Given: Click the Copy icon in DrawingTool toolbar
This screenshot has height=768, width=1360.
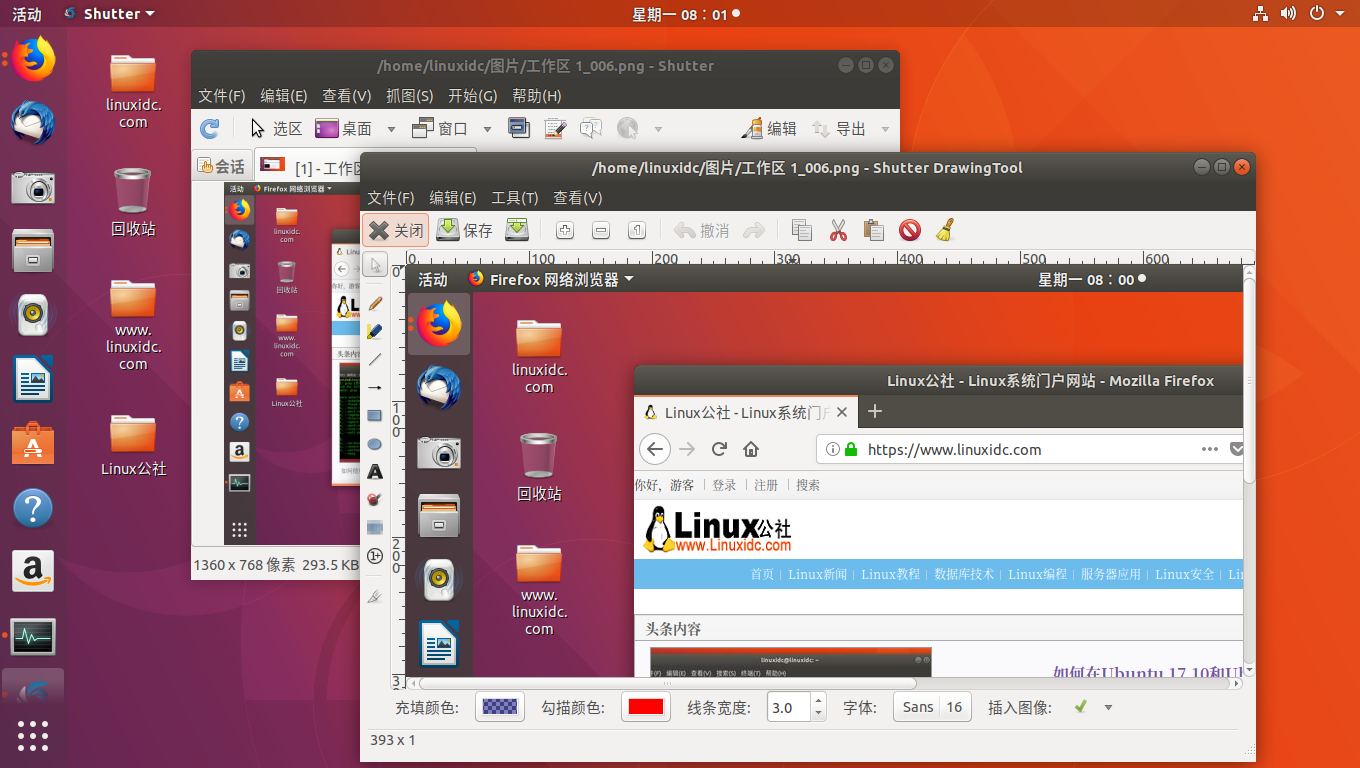Looking at the screenshot, I should (802, 231).
